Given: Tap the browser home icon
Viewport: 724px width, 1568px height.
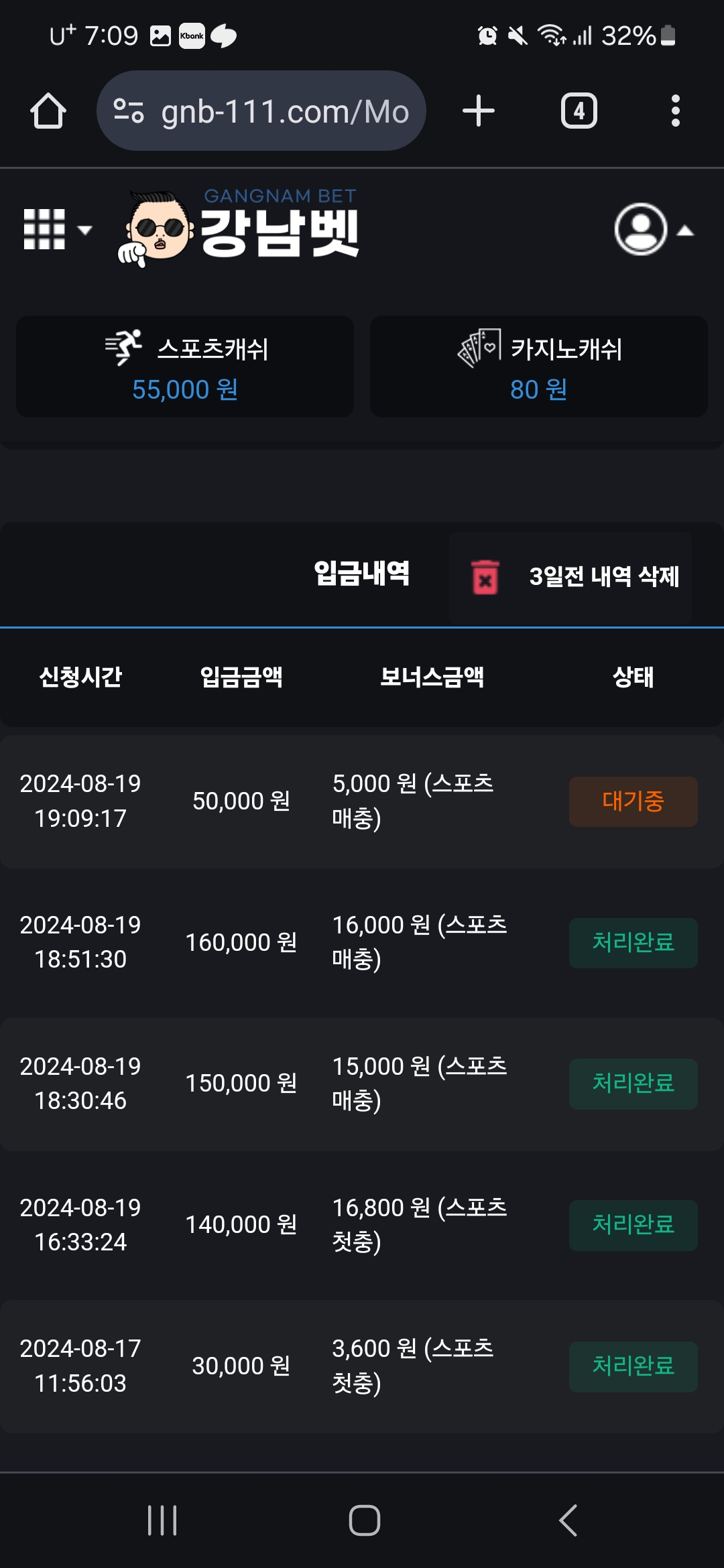Looking at the screenshot, I should point(48,111).
